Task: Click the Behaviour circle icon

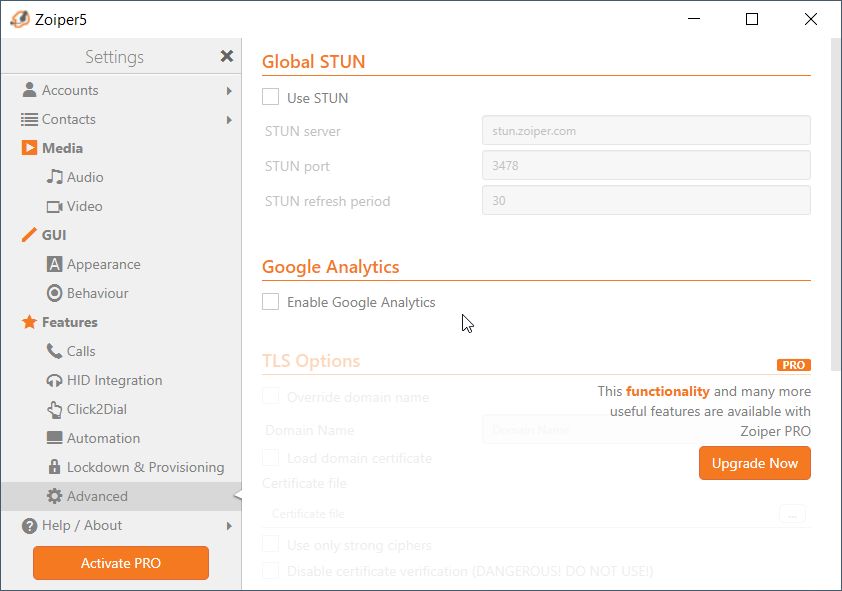Action: (54, 293)
